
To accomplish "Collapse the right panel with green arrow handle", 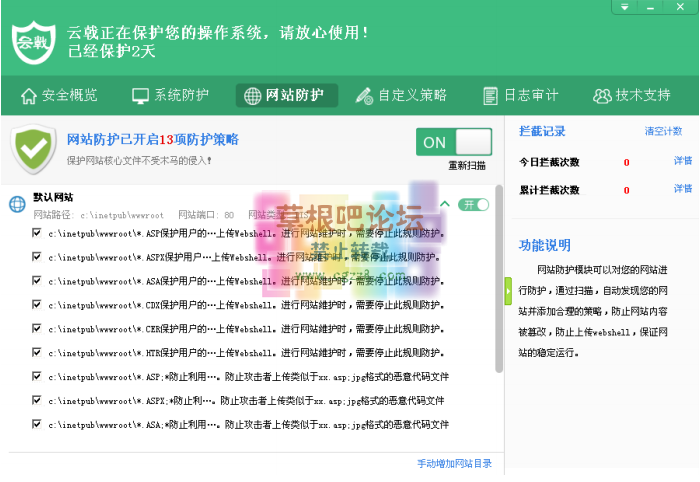I will pos(508,291).
